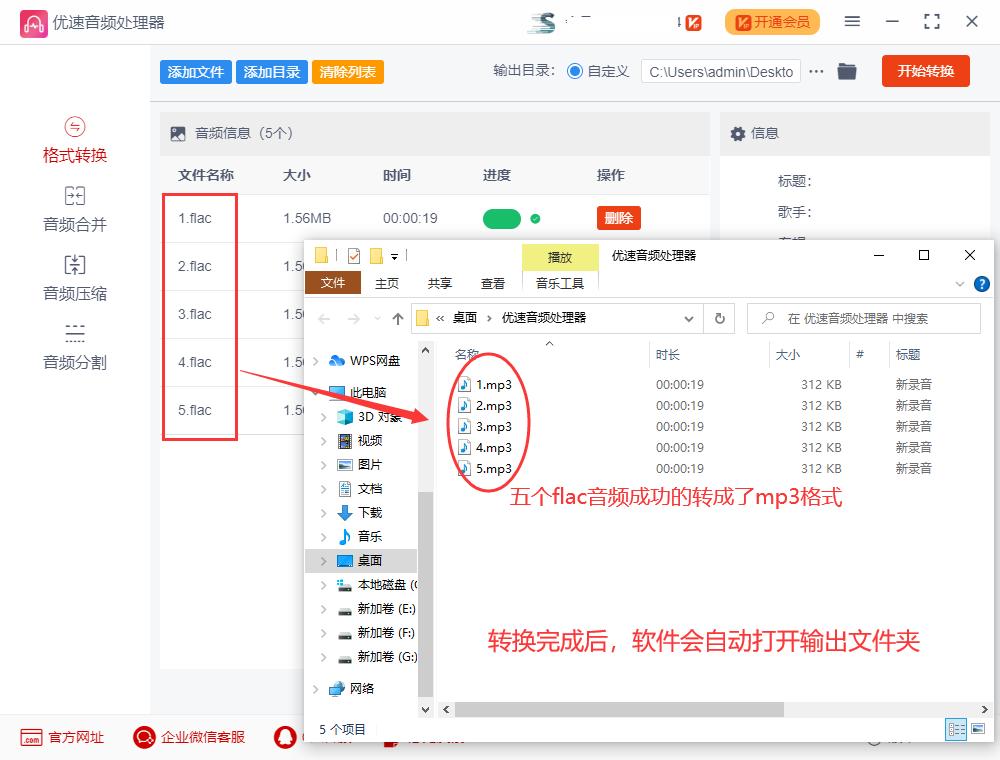Open the 查看 tab in Explorer
The image size is (1000, 760).
pyautogui.click(x=493, y=283)
